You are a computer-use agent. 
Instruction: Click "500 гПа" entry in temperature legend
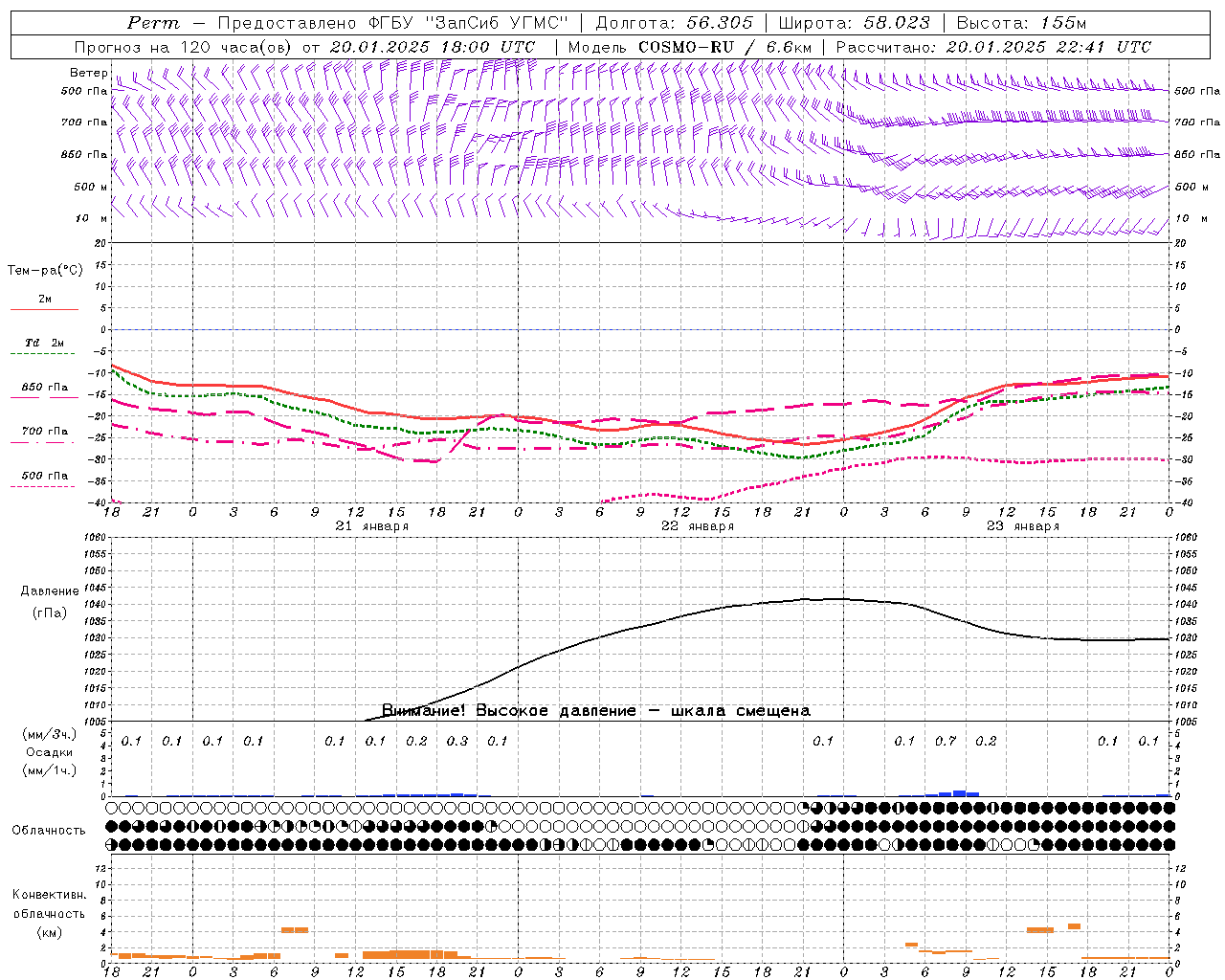44,476
